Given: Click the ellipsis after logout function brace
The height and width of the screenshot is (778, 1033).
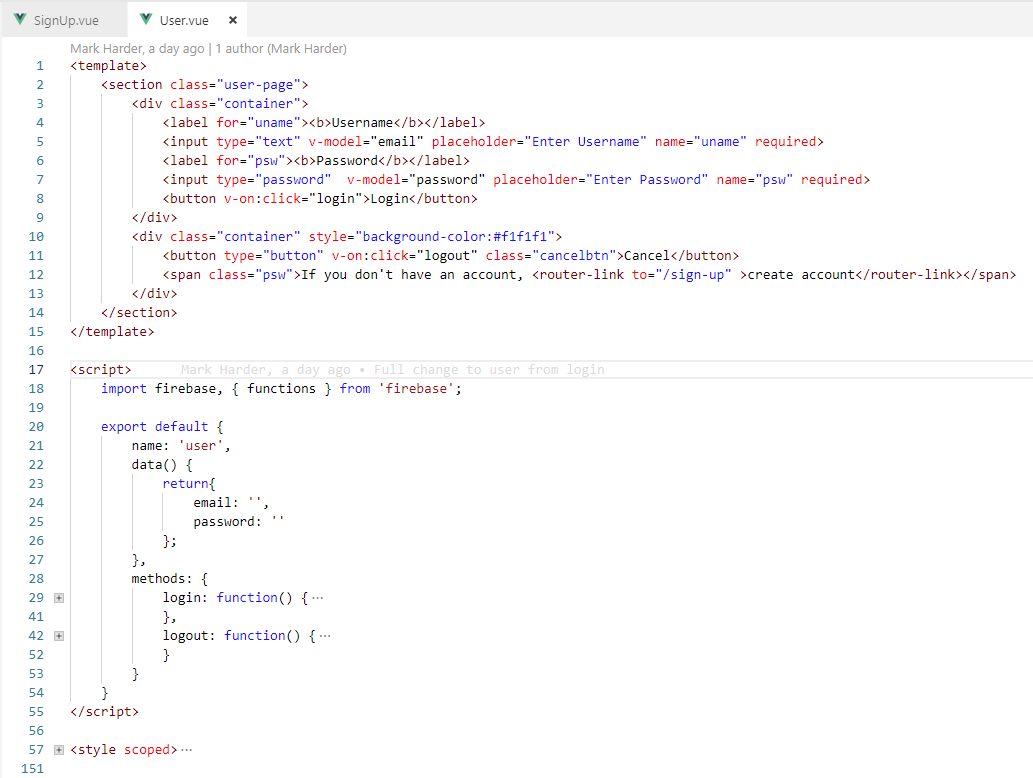Looking at the screenshot, I should 325,636.
